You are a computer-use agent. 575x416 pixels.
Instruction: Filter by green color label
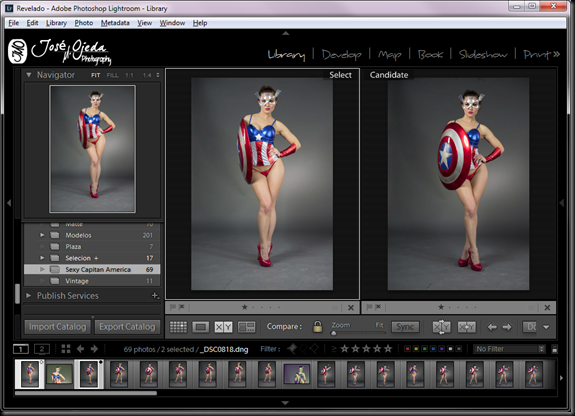[424, 349]
